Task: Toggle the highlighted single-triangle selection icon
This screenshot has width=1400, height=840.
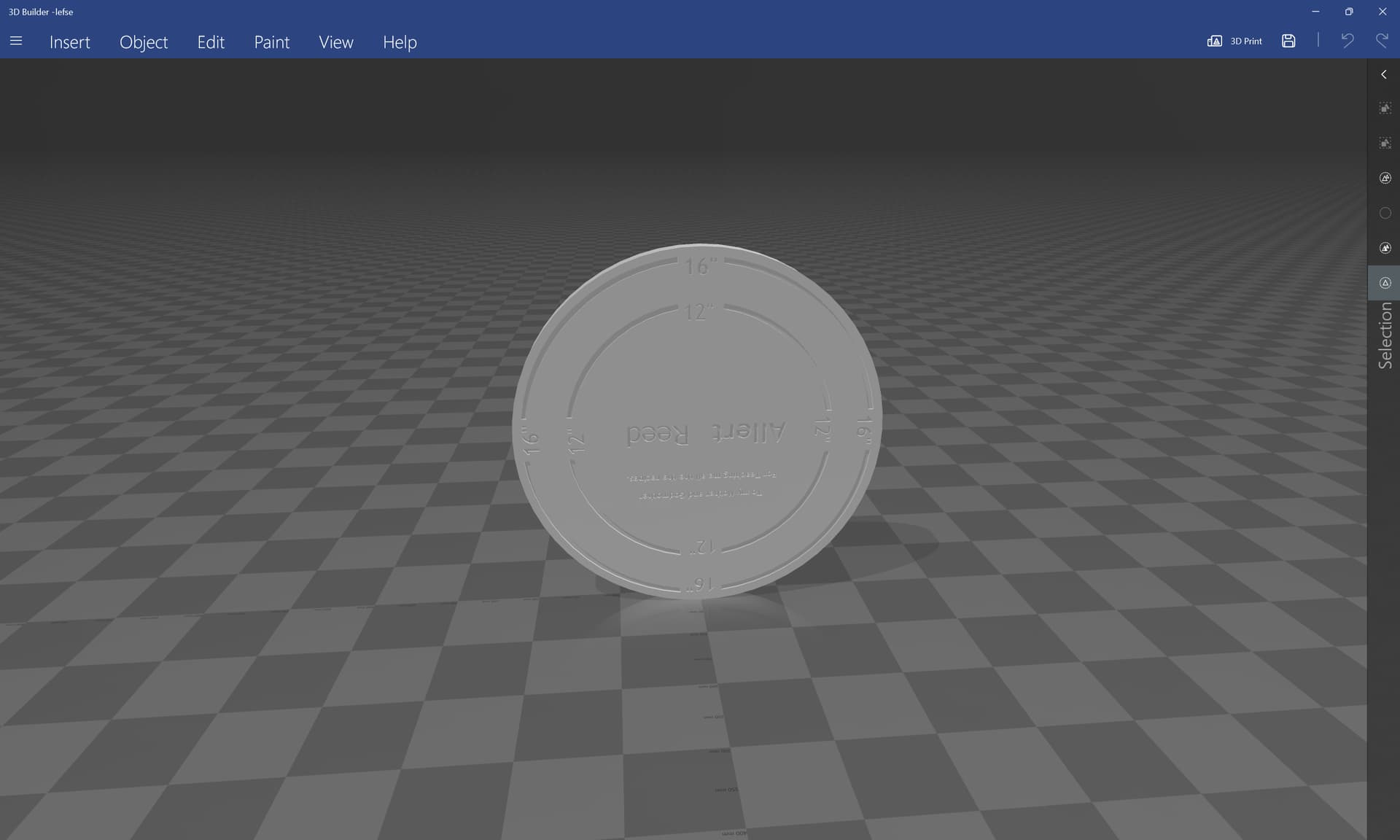Action: (1385, 283)
